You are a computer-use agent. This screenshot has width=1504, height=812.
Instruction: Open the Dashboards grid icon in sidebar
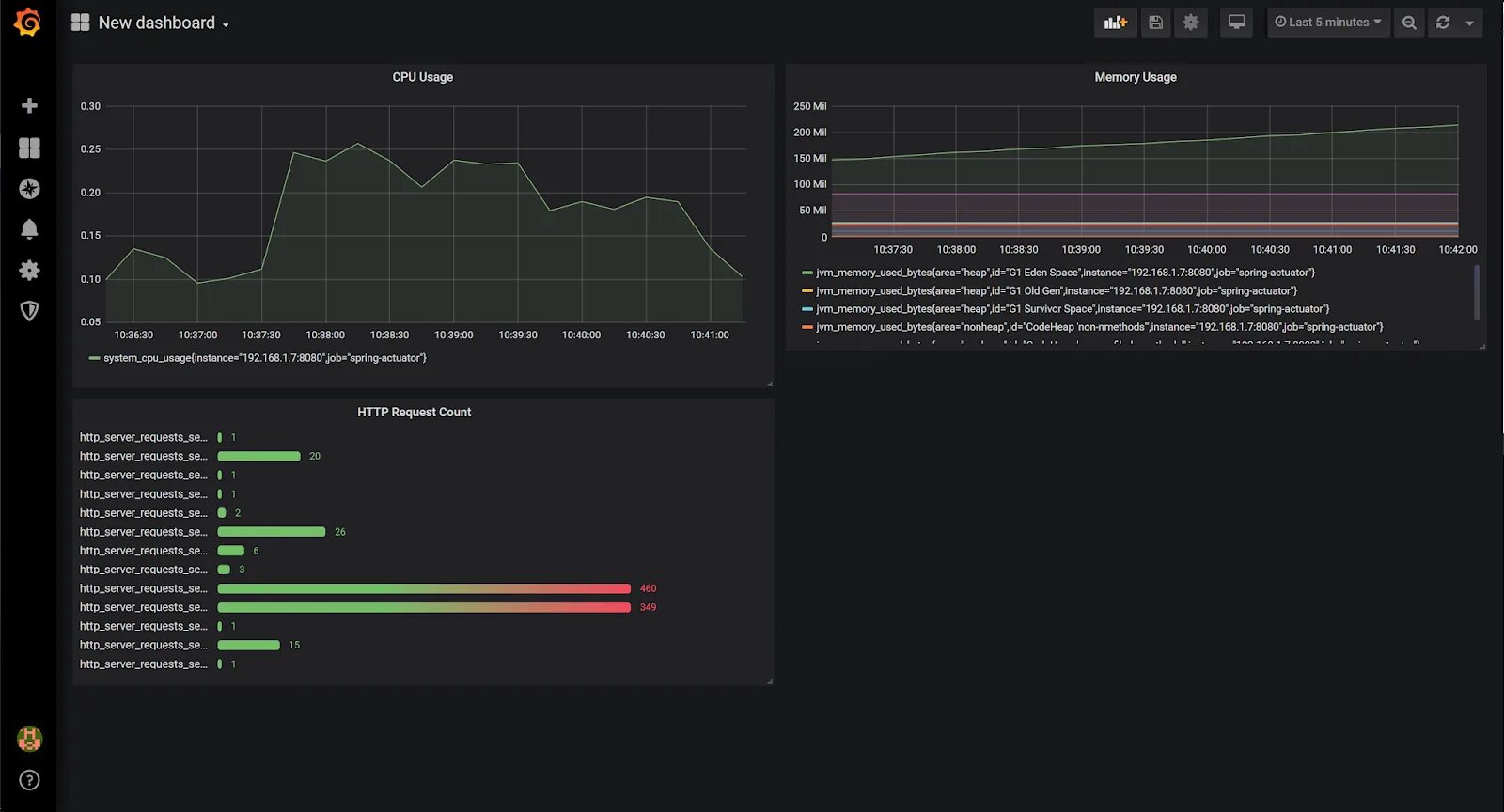[29, 148]
